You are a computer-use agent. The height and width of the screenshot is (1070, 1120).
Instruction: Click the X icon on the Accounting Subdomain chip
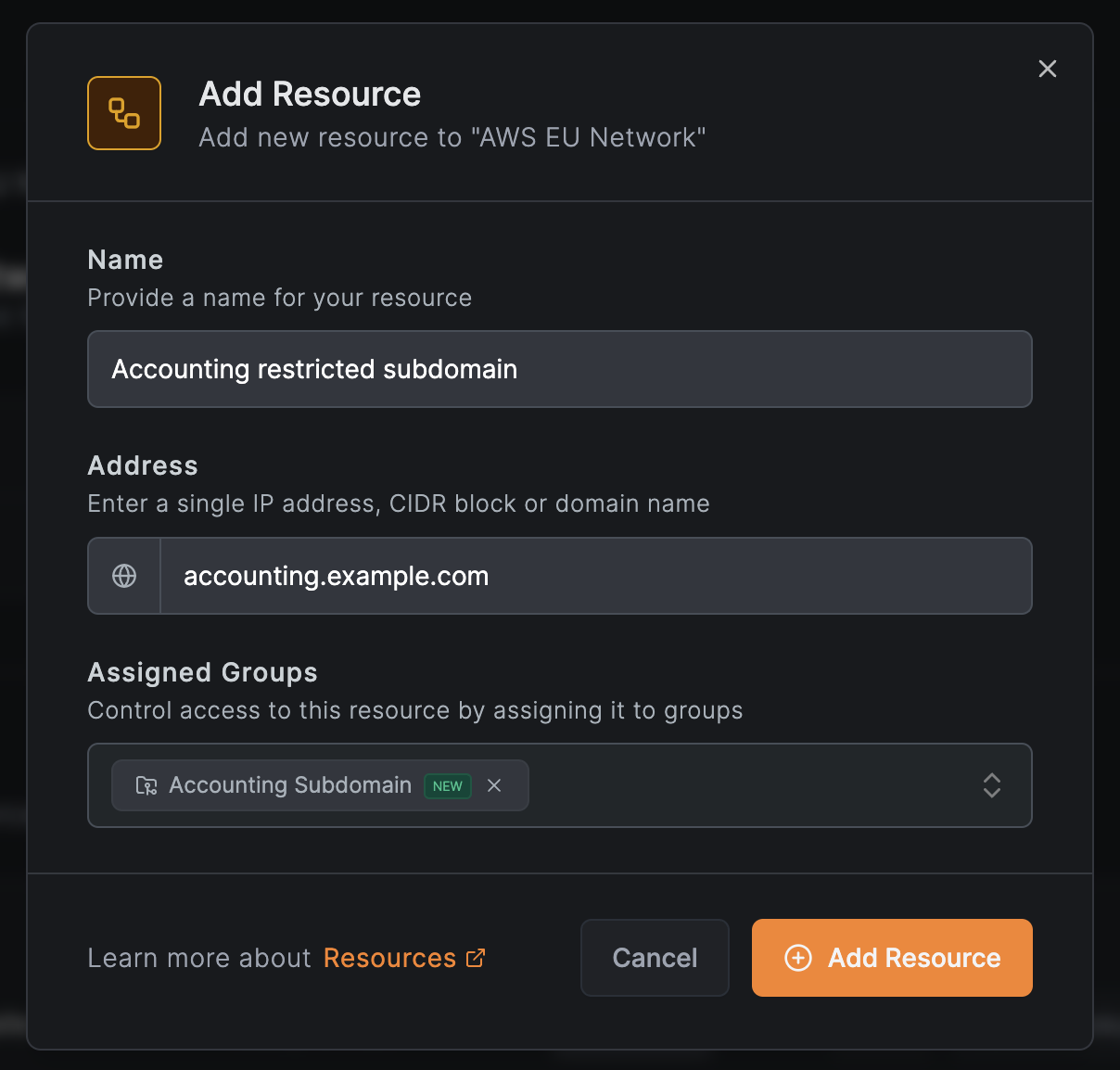coord(494,785)
